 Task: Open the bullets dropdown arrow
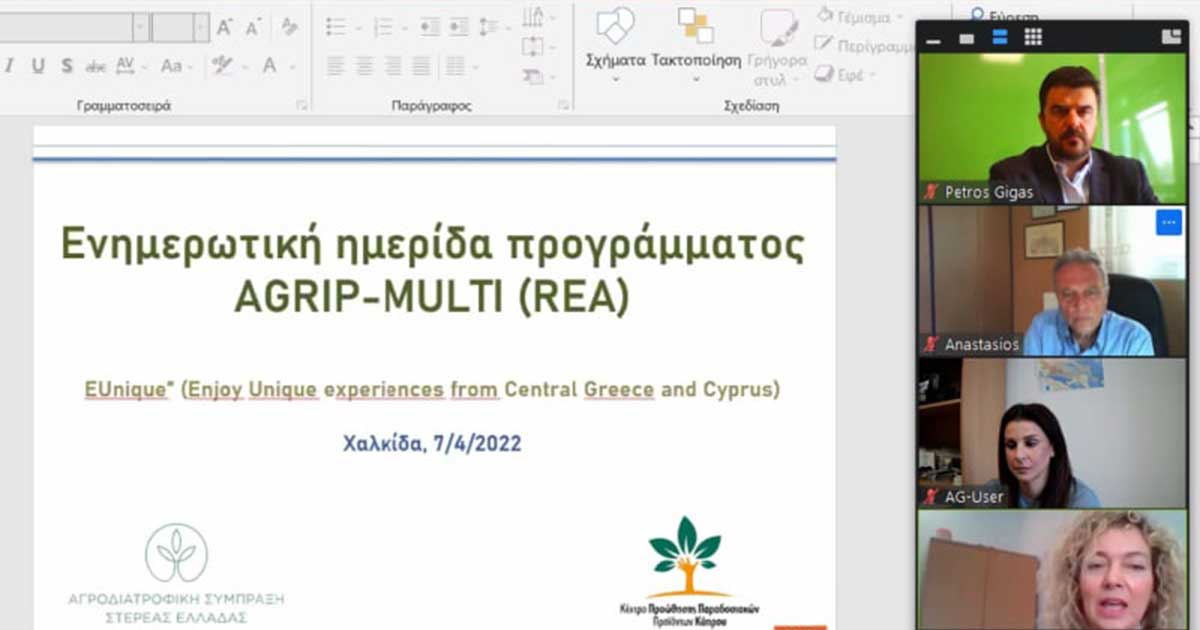tap(357, 28)
